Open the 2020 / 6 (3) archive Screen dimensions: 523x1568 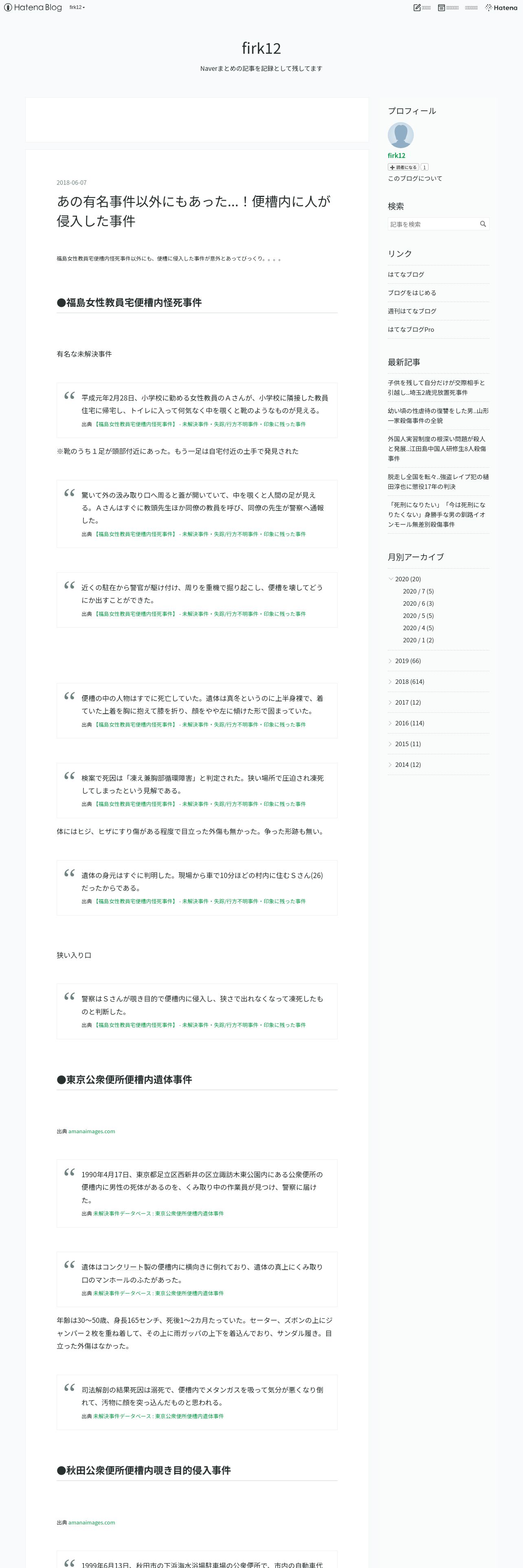418,603
